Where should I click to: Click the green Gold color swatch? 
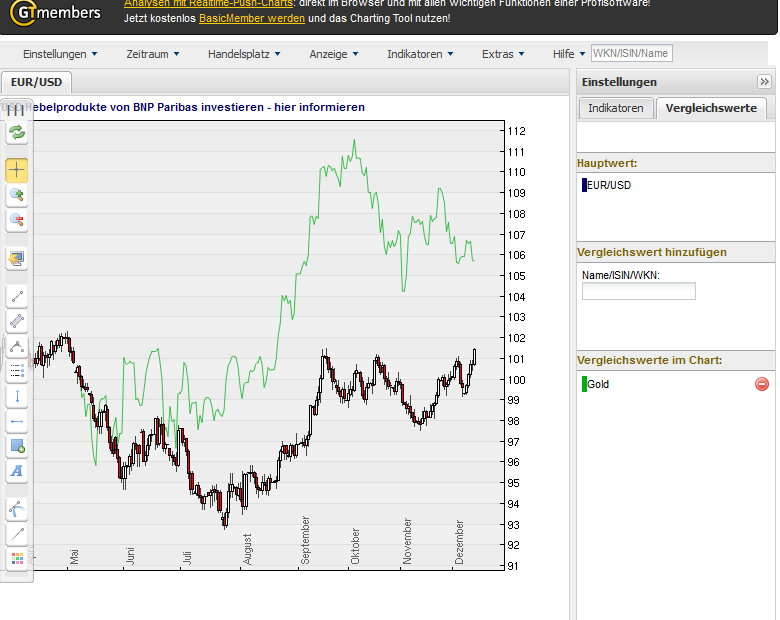point(584,384)
